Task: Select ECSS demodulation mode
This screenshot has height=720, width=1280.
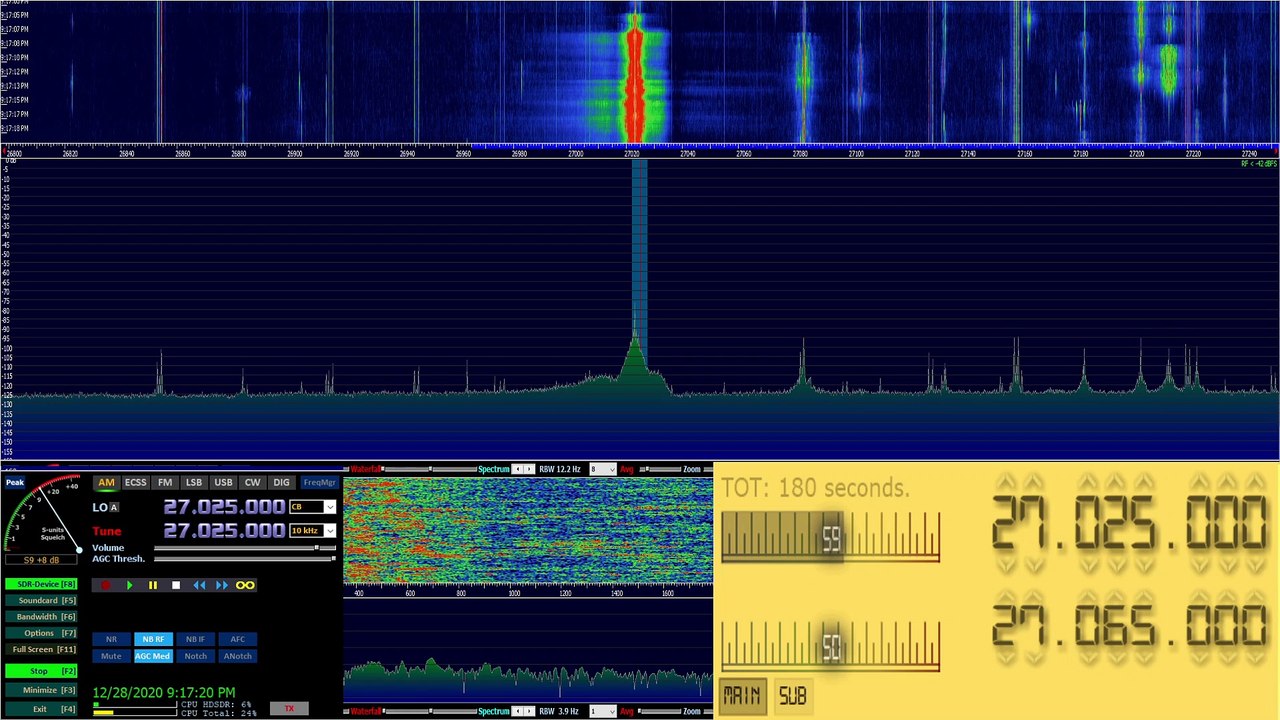Action: click(x=135, y=483)
